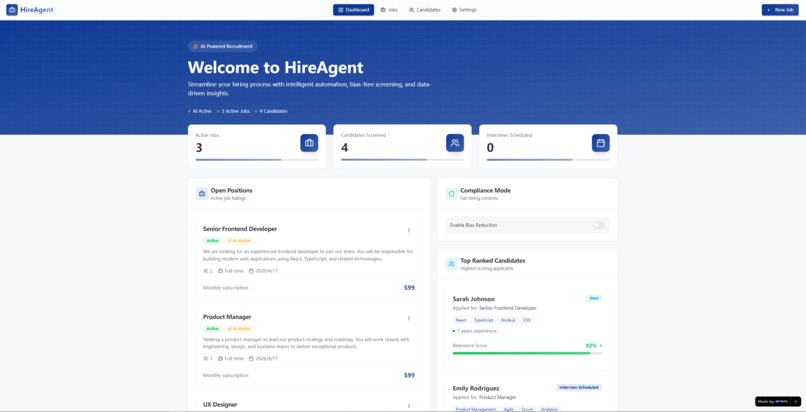Open Sarah Johnson candidate profile

tap(473, 299)
